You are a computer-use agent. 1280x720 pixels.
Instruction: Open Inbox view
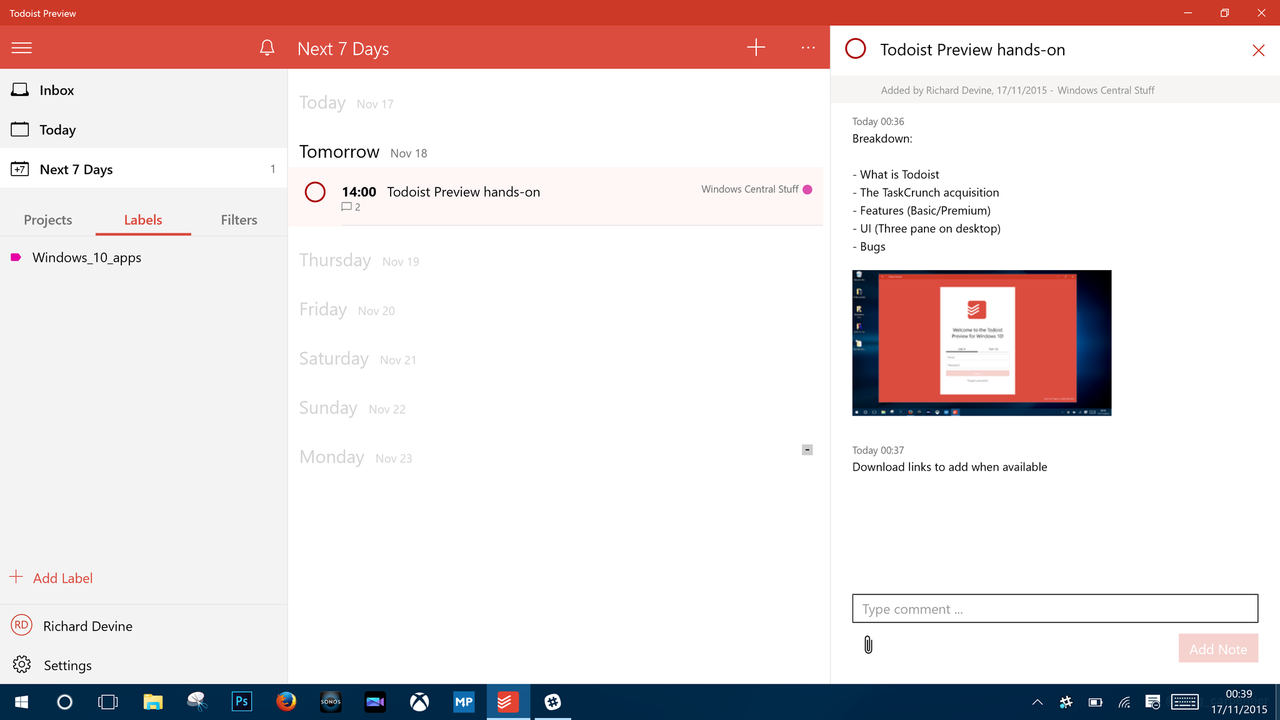coord(143,90)
